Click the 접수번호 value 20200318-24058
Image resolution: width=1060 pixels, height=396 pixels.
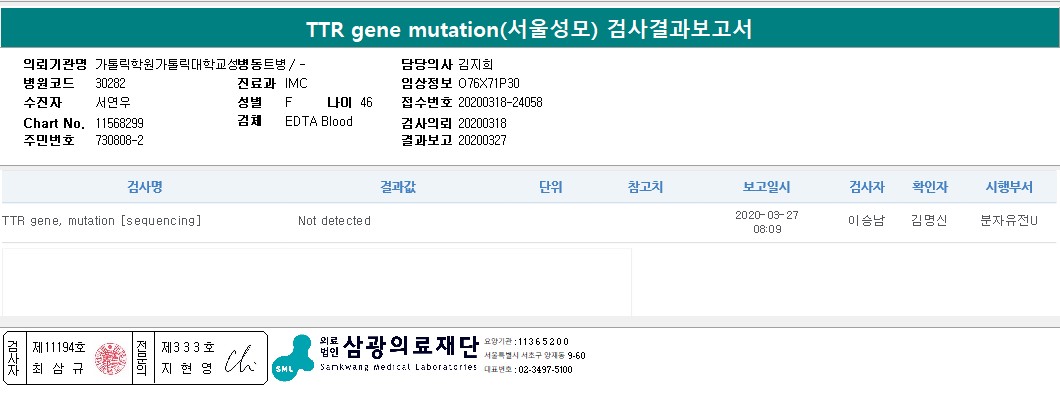(x=500, y=103)
